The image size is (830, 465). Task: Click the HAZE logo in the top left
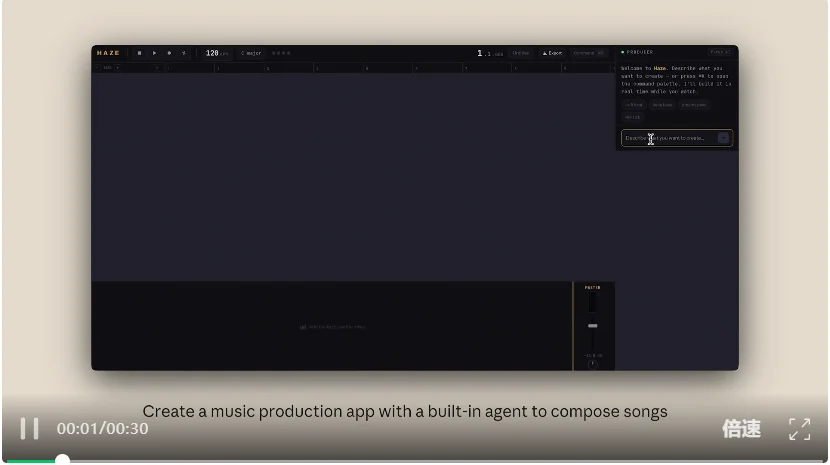[x=108, y=53]
